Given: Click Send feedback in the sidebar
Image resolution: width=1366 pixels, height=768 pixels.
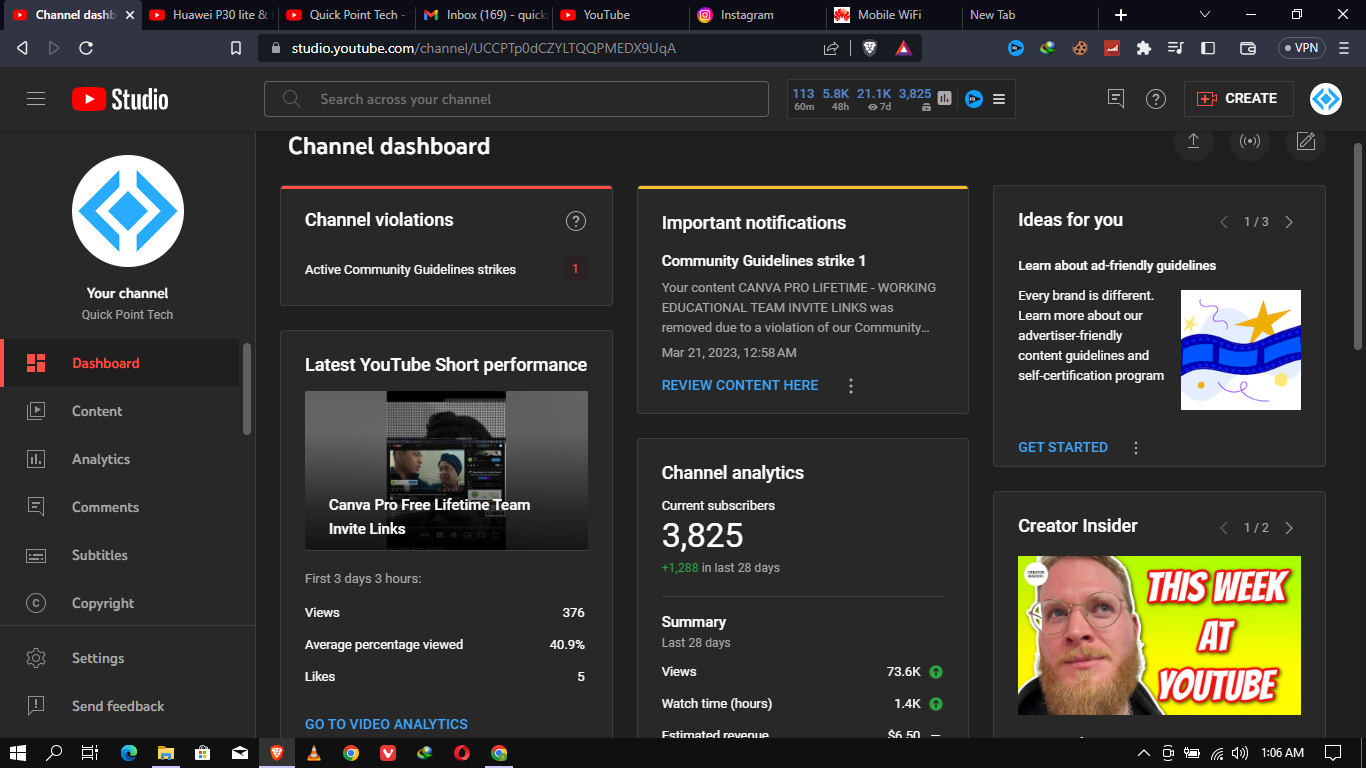Looking at the screenshot, I should (x=120, y=706).
